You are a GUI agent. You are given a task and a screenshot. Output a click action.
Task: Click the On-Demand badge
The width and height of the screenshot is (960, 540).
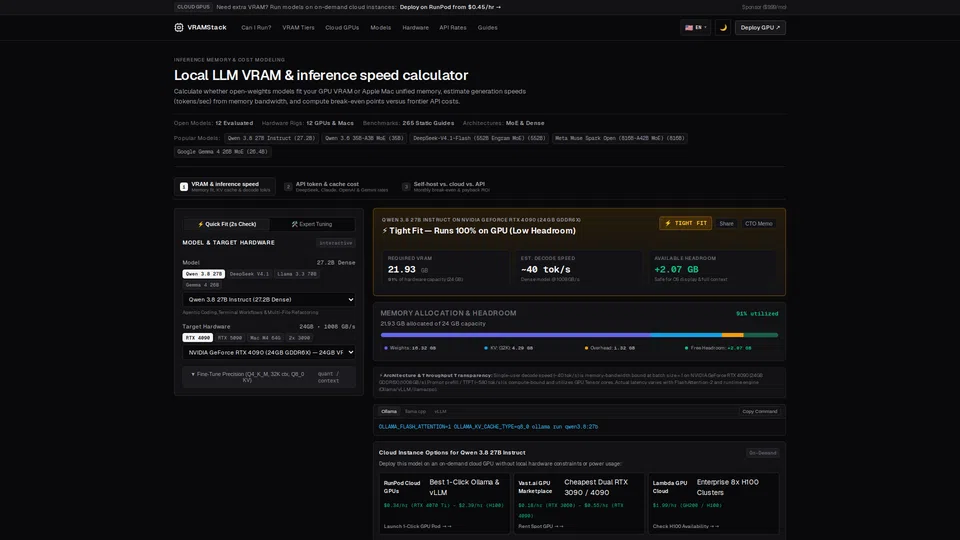762,453
